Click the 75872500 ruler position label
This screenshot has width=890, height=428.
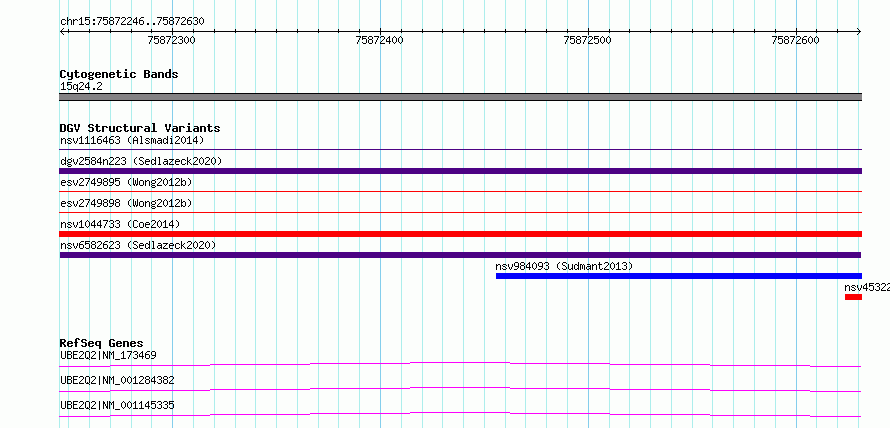tap(588, 40)
